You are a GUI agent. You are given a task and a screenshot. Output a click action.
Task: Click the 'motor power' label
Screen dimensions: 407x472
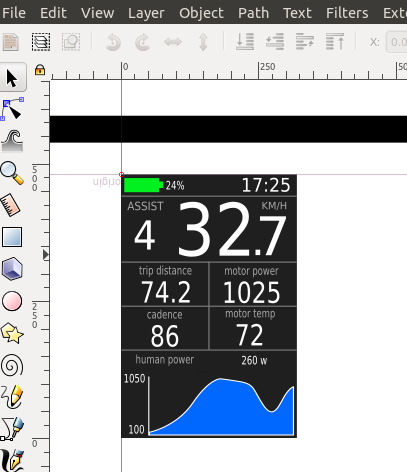point(251,271)
